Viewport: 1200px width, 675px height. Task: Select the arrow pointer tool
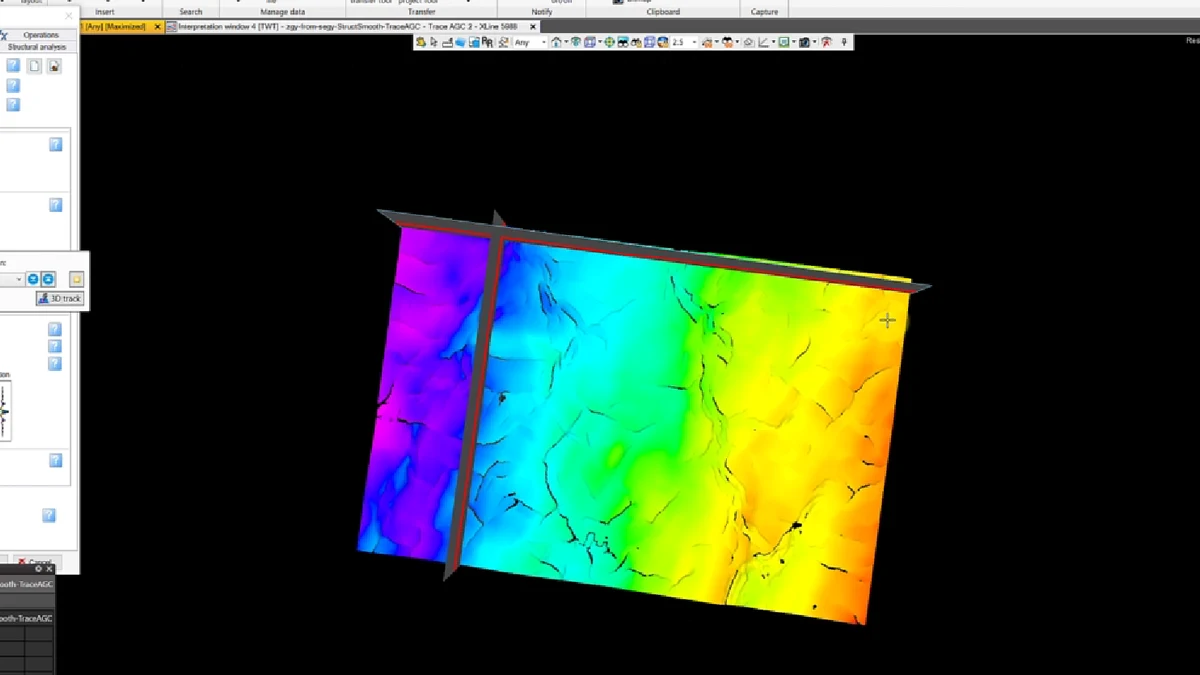coord(434,42)
